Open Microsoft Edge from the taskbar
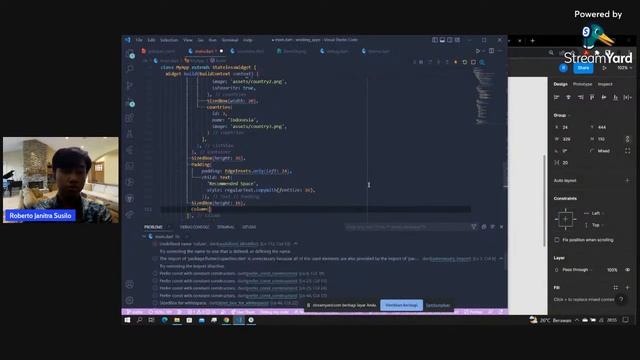Screen dimensions: 640x360 tap(164, 320)
